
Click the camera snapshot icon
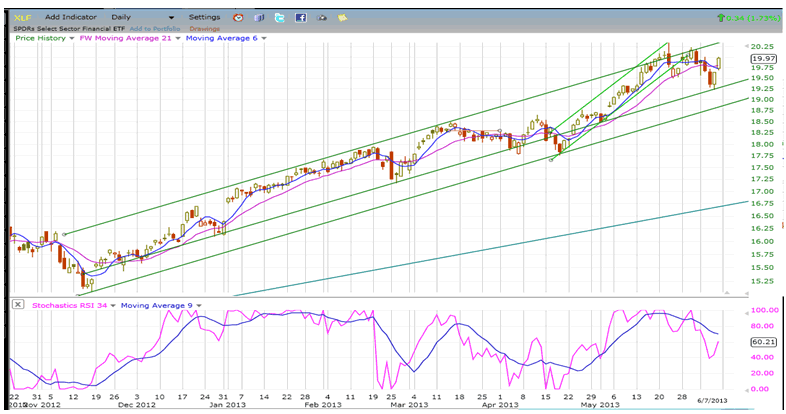click(321, 18)
